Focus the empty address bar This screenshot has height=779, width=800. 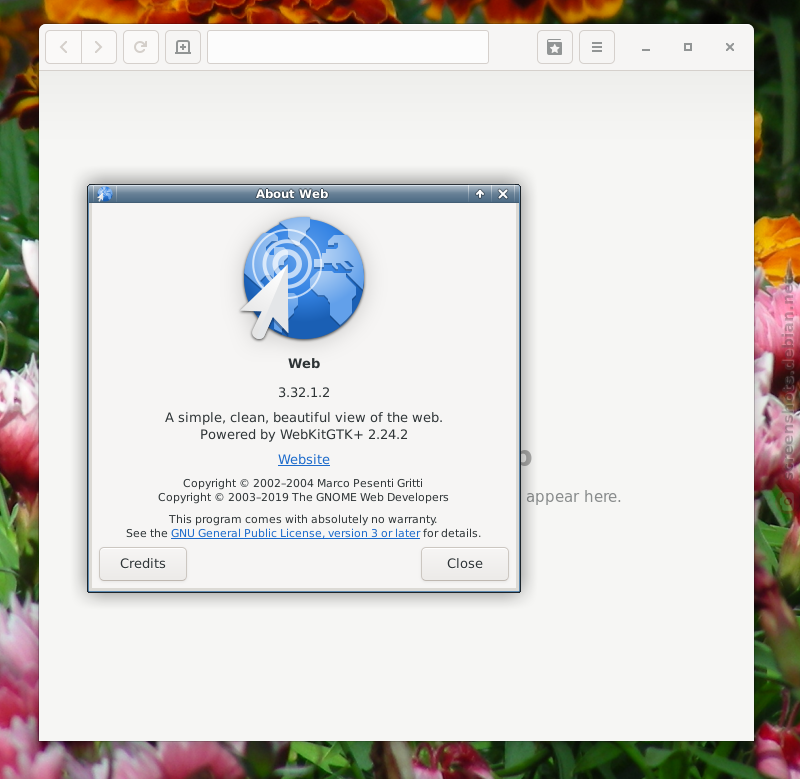(x=348, y=47)
